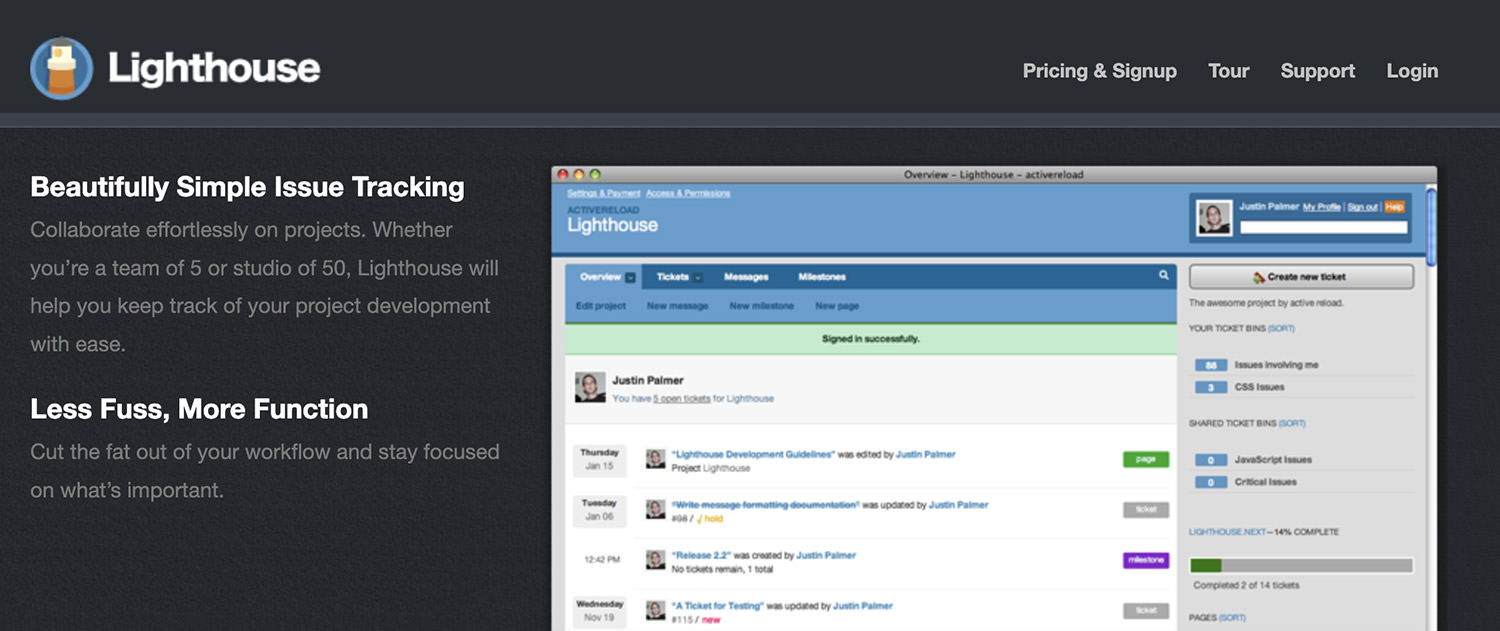Click the search magnifier icon in app screenshot
The height and width of the screenshot is (631, 1500).
tap(1164, 275)
